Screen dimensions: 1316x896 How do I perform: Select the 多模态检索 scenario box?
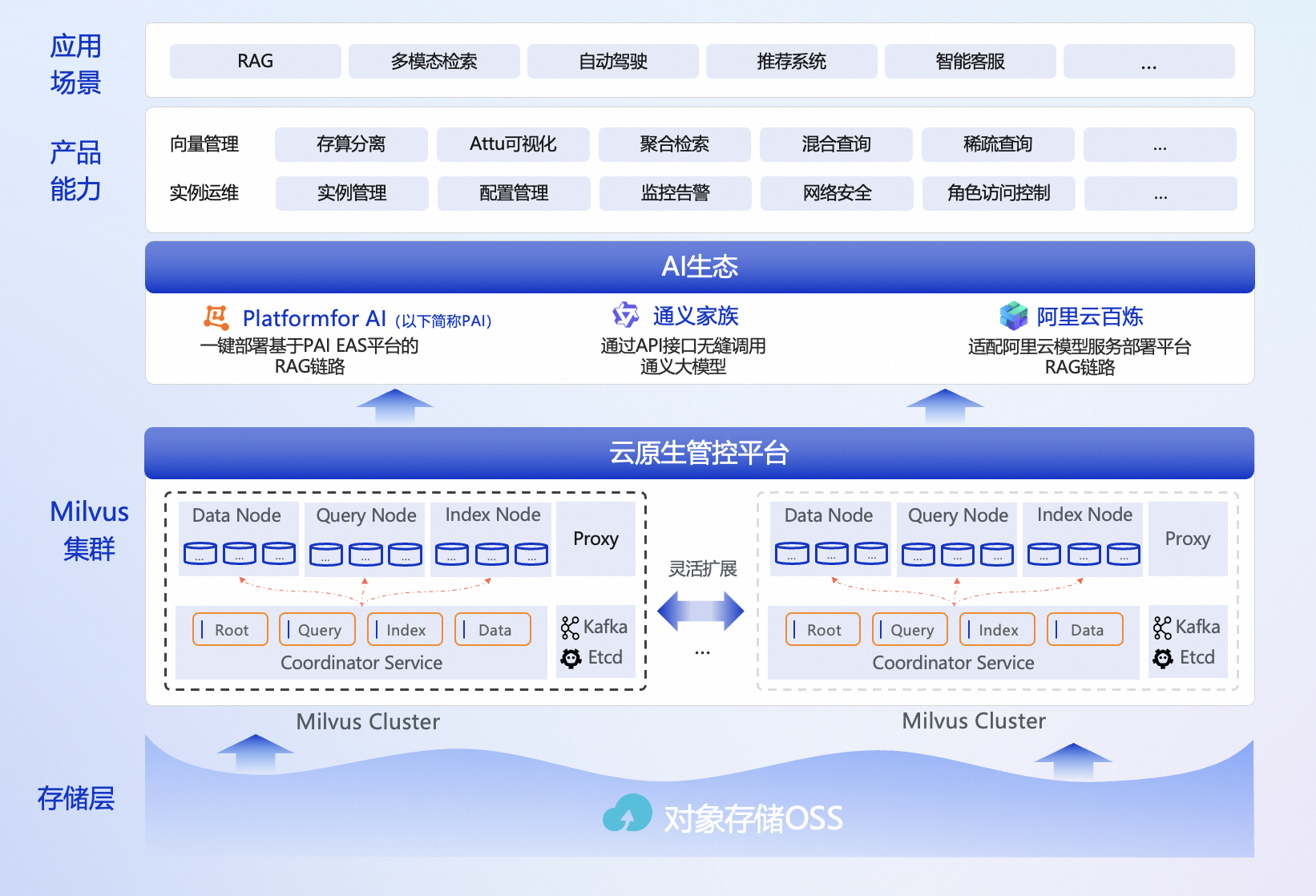pyautogui.click(x=434, y=62)
